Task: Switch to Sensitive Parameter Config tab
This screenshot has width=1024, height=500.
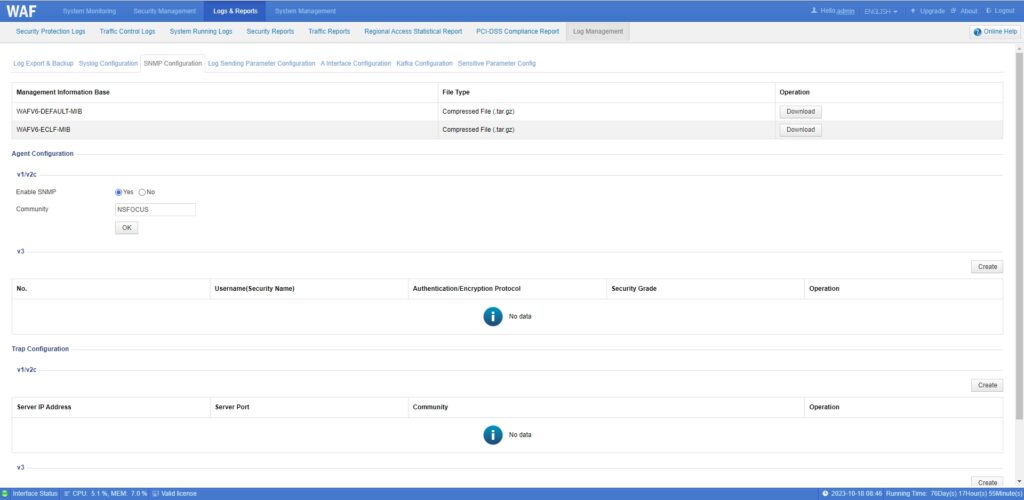Action: [497, 63]
